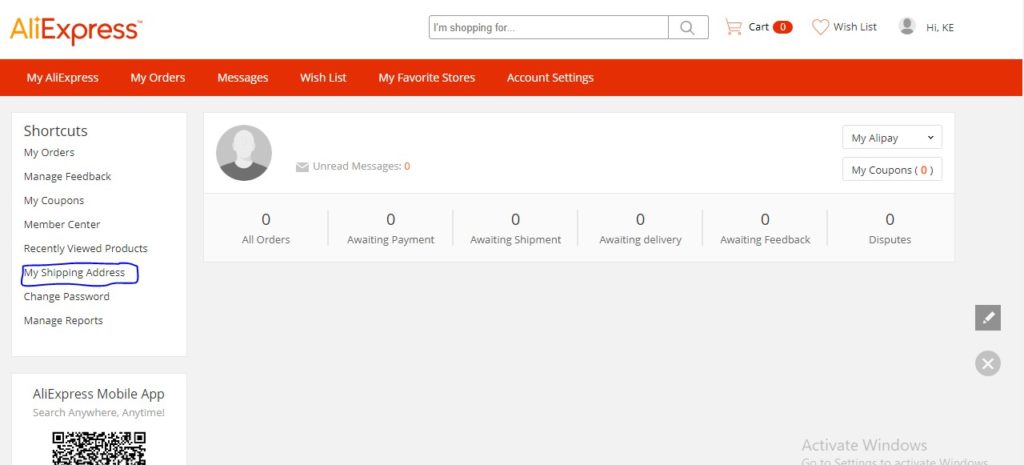Click the search magnifier button
Viewport: 1024px width, 465px height.
(x=688, y=27)
